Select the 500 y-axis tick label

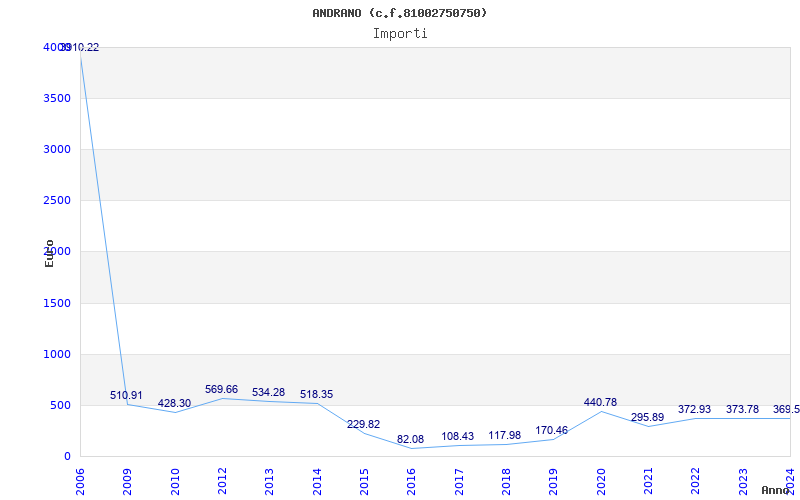(61, 406)
